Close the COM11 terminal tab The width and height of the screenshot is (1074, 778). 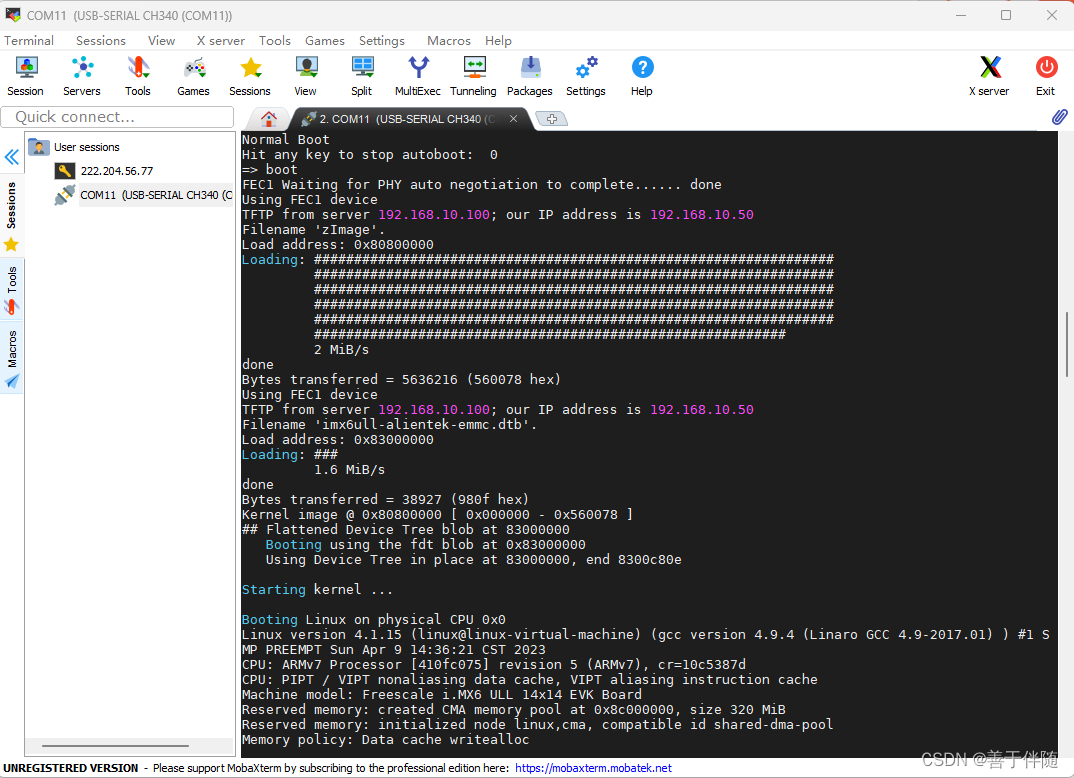[513, 118]
